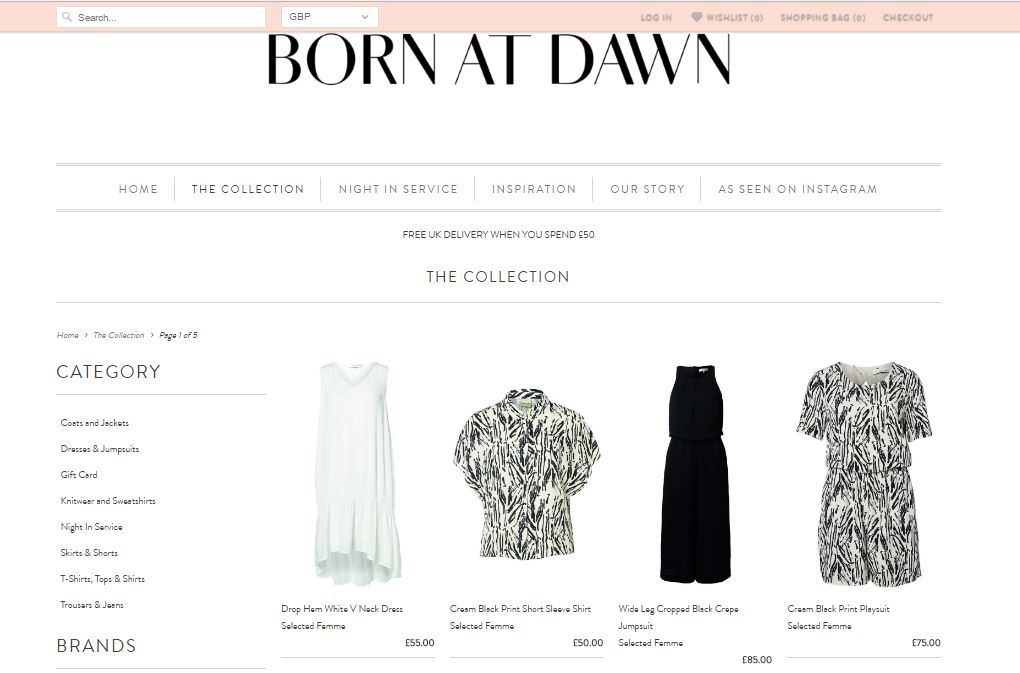Screen dimensions: 1020x673
Task: Select Coats and Jackets category
Action: (94, 423)
